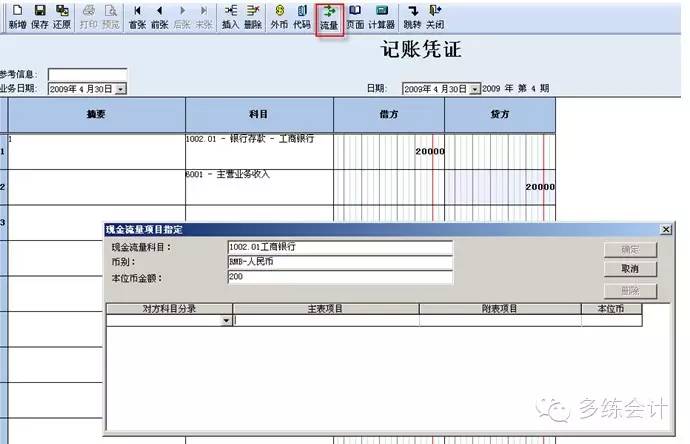Image resolution: width=690 pixels, height=444 pixels.
Task: Open the 日期 date dropdown
Action: [x=475, y=89]
